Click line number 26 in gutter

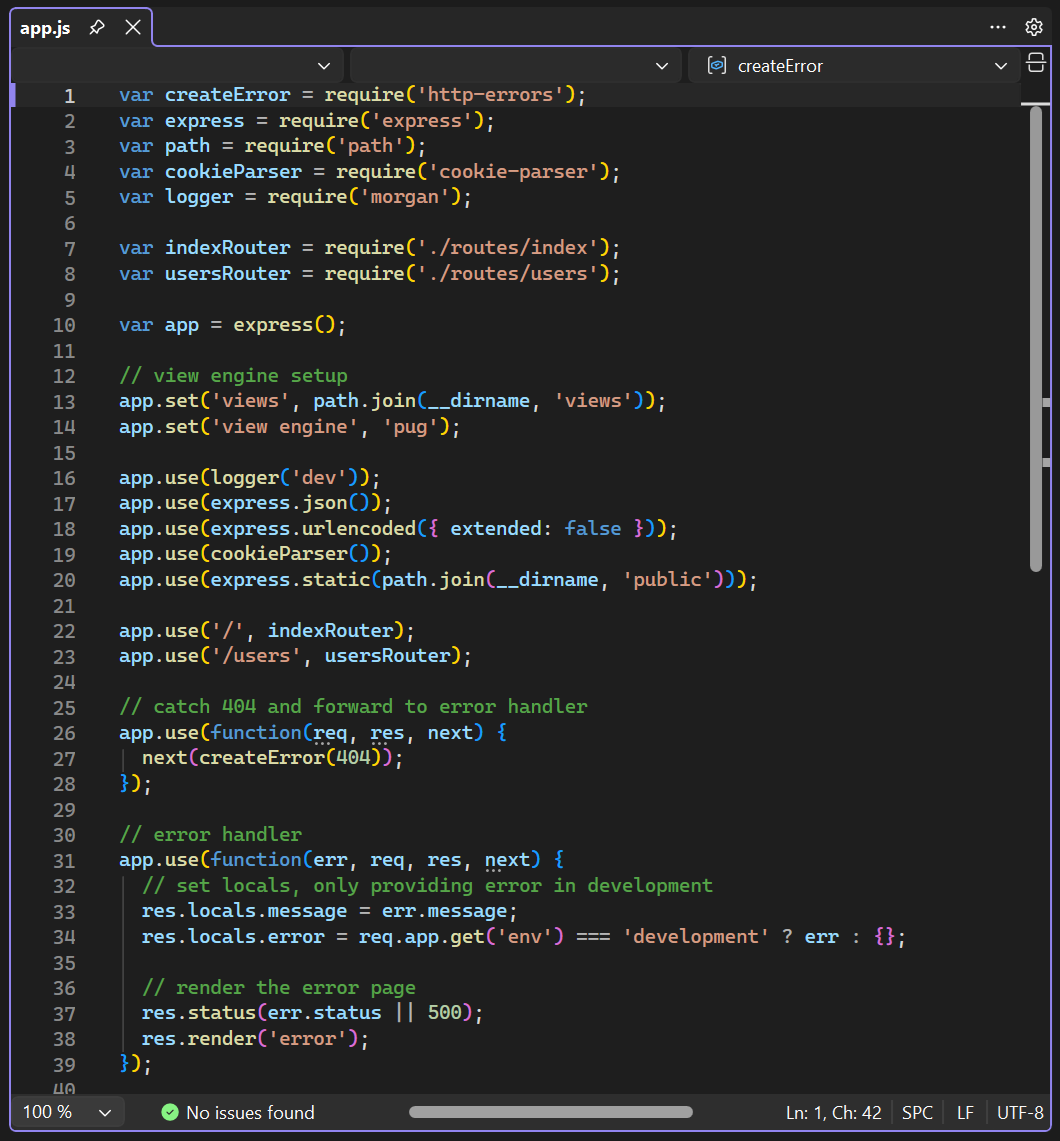pyautogui.click(x=64, y=734)
